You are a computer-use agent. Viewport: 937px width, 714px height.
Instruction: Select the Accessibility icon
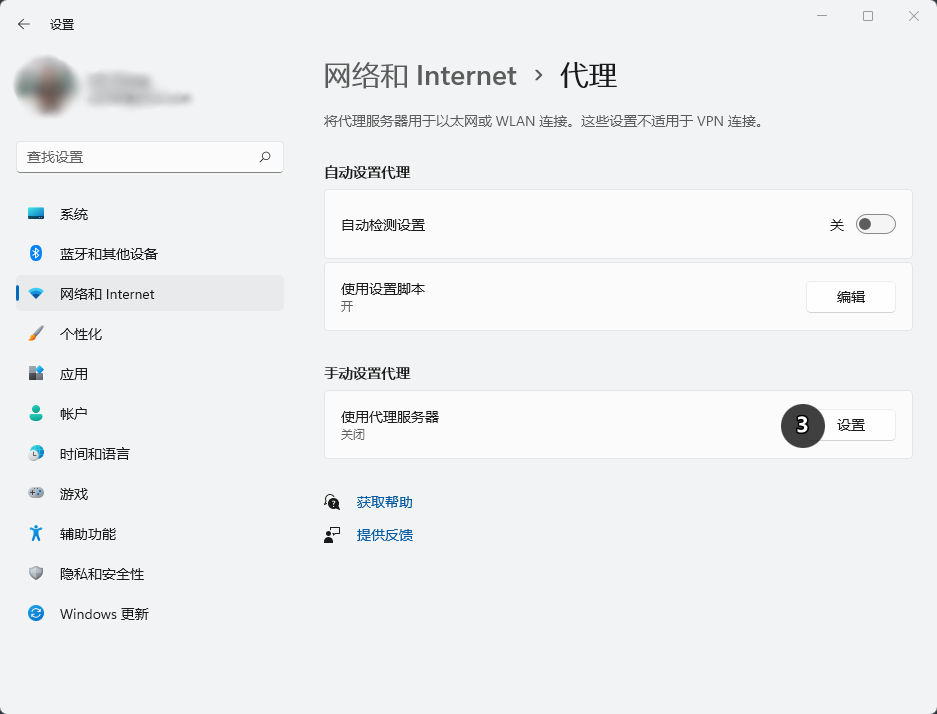click(x=35, y=533)
